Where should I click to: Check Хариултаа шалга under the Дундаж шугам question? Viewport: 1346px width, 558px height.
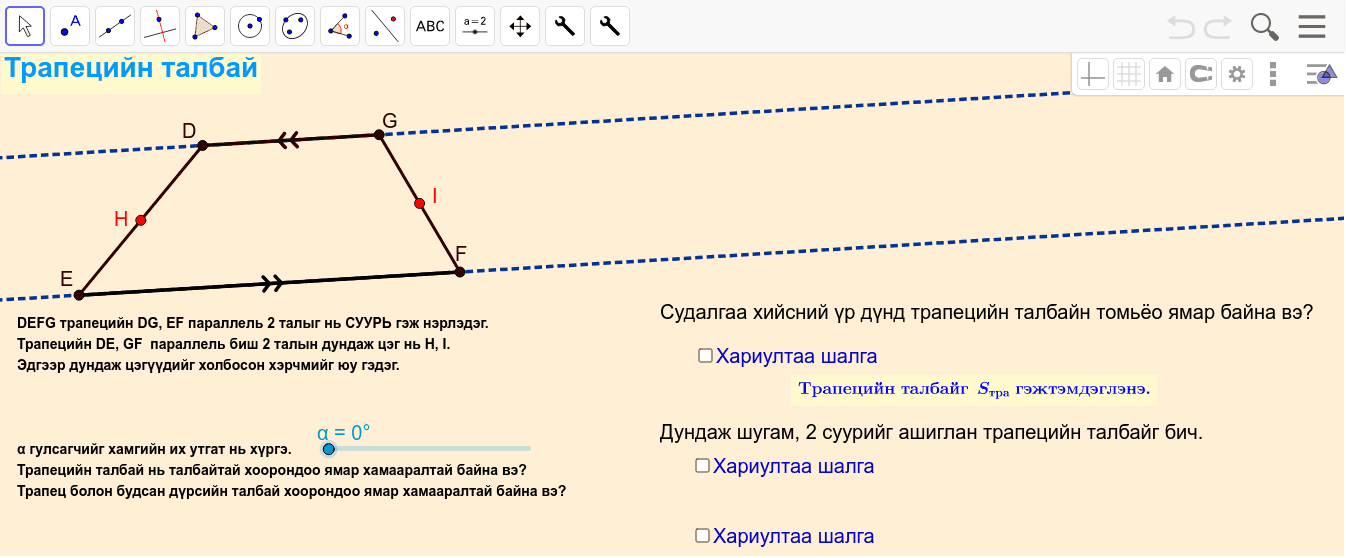pos(702,465)
